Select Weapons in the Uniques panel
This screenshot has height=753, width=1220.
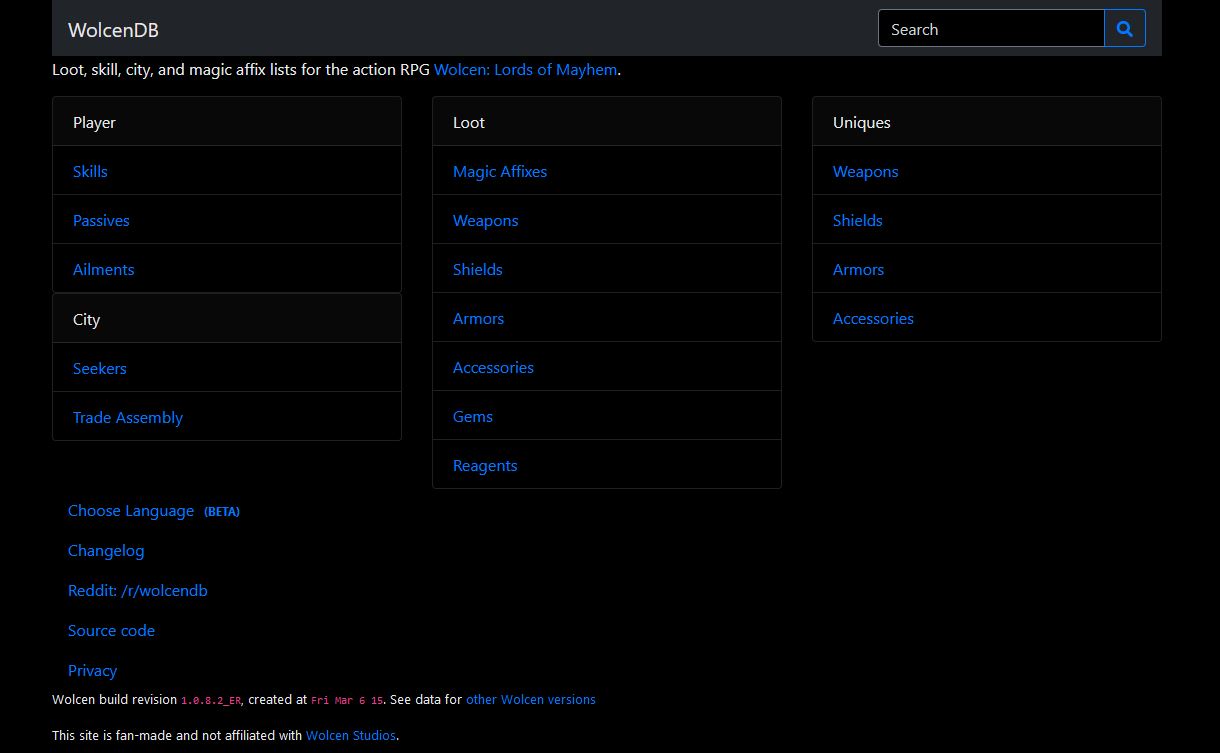[x=865, y=172]
